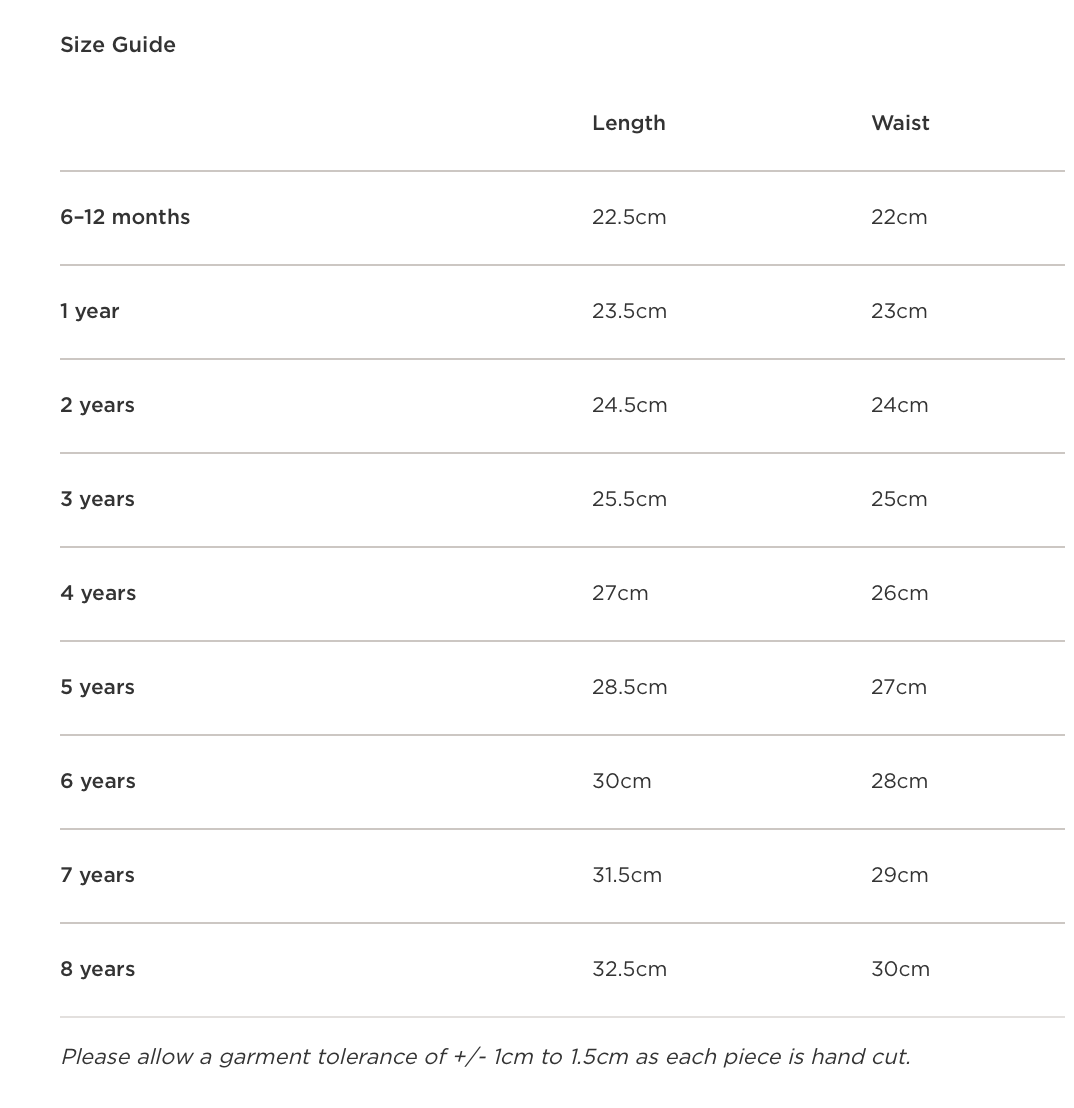Click the 31.5cm length for 7 years
This screenshot has height=1108, width=1074.
[627, 875]
